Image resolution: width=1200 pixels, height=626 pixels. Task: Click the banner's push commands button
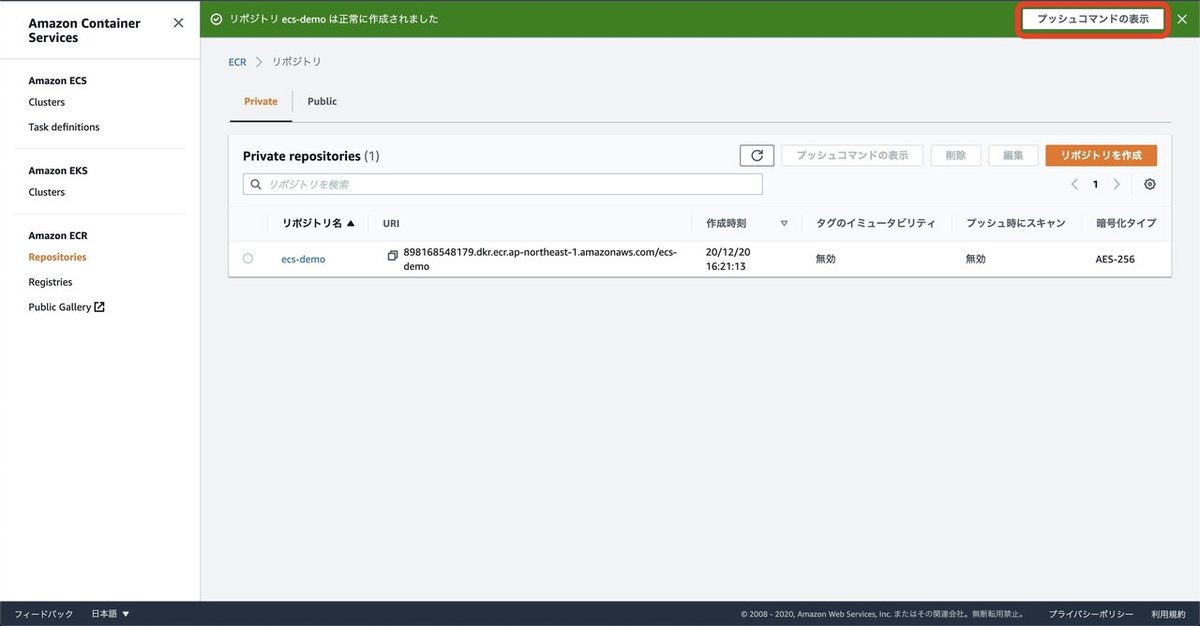1093,19
